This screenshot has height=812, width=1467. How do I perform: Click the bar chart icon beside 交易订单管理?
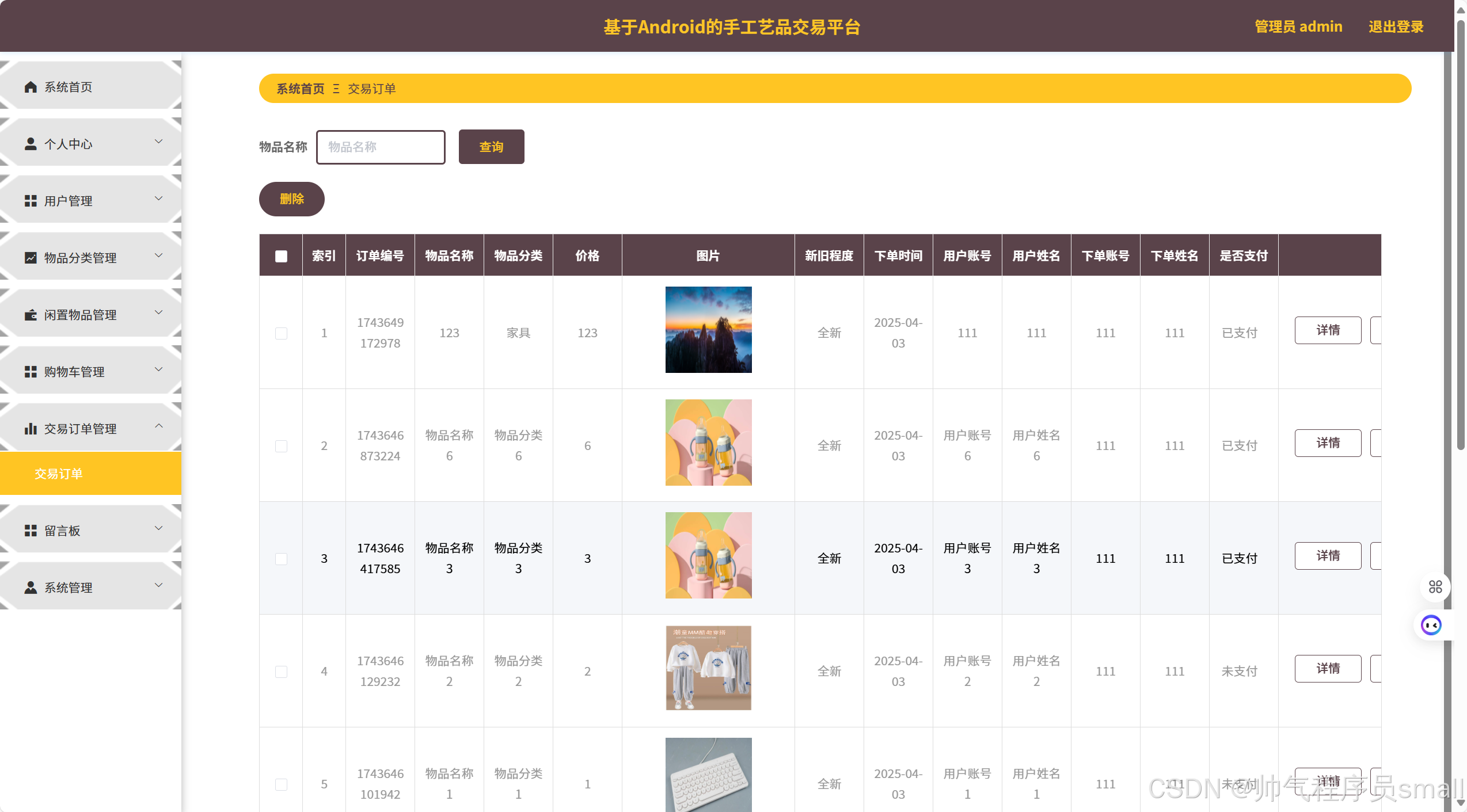click(31, 429)
